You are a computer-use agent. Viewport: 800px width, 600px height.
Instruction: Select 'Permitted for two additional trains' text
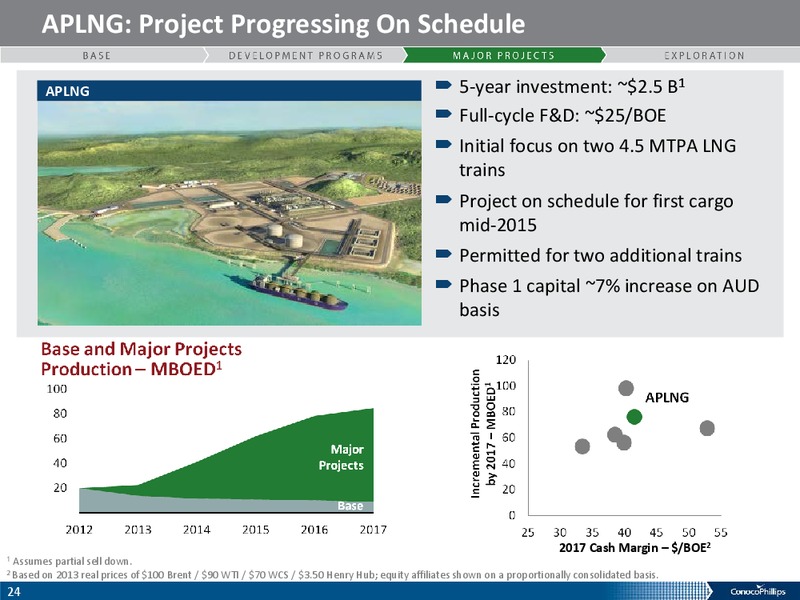point(601,255)
